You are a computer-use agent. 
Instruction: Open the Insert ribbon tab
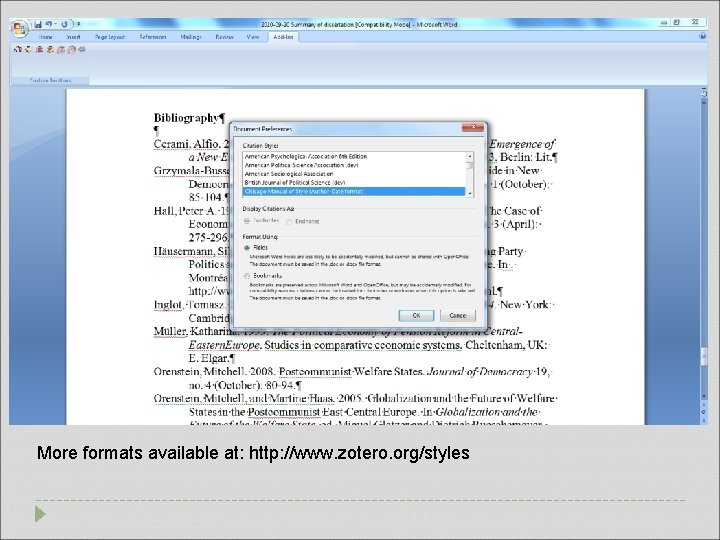[73, 37]
